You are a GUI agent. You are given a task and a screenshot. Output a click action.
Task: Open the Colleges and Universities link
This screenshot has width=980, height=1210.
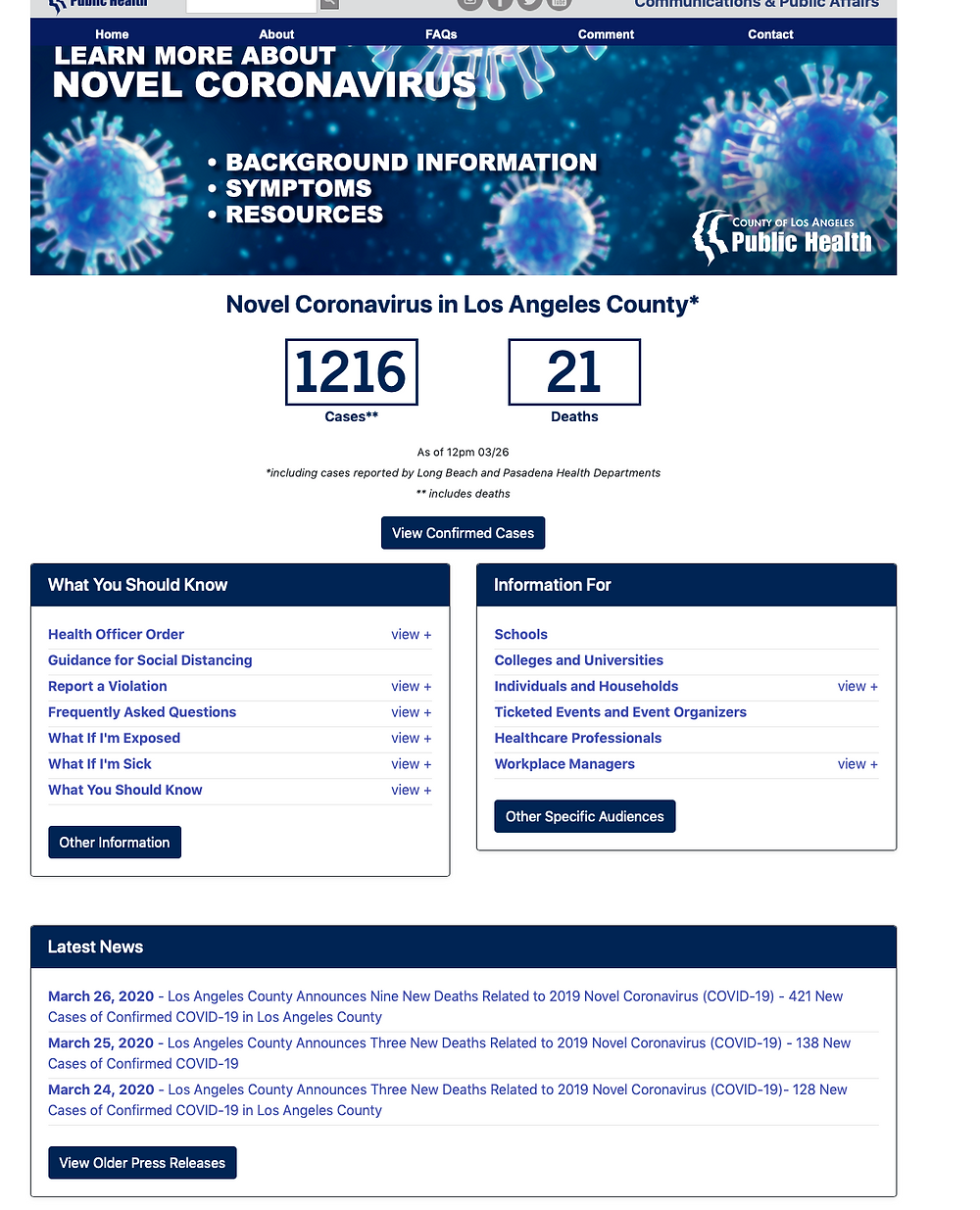(578, 660)
